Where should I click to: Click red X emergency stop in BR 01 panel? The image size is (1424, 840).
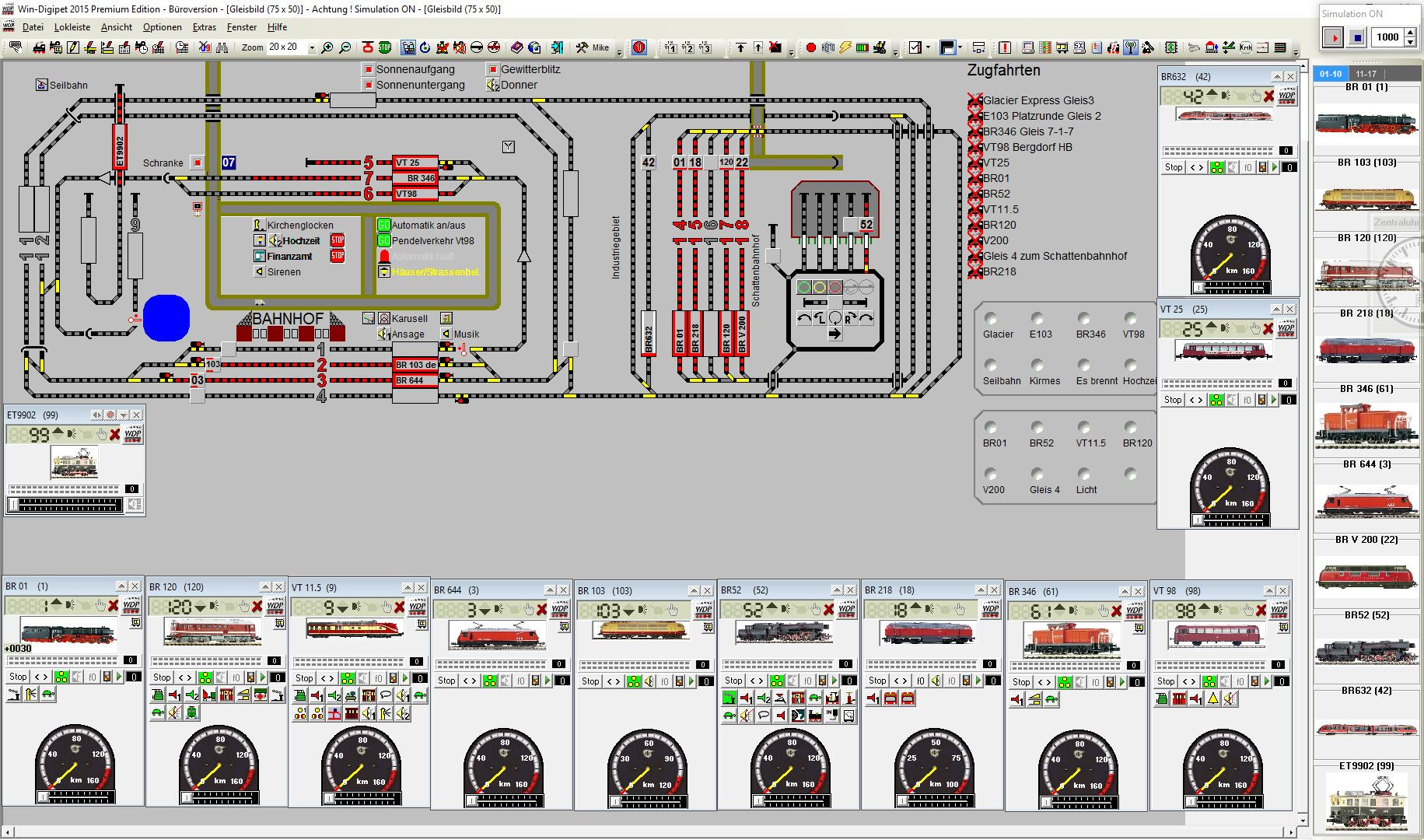click(113, 605)
